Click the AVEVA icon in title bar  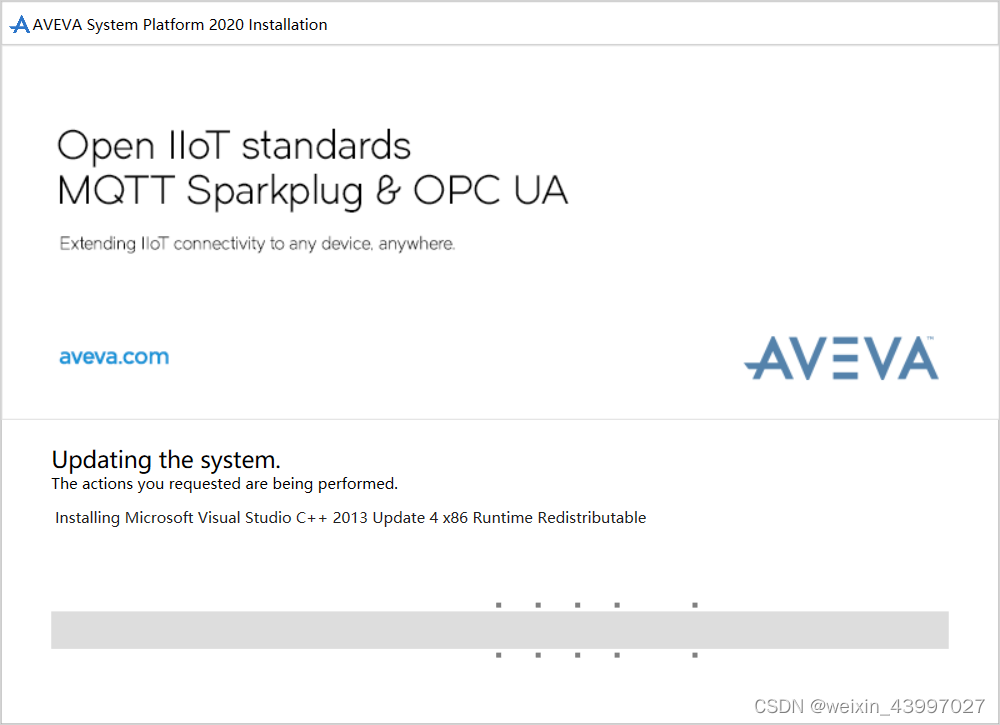[x=19, y=25]
